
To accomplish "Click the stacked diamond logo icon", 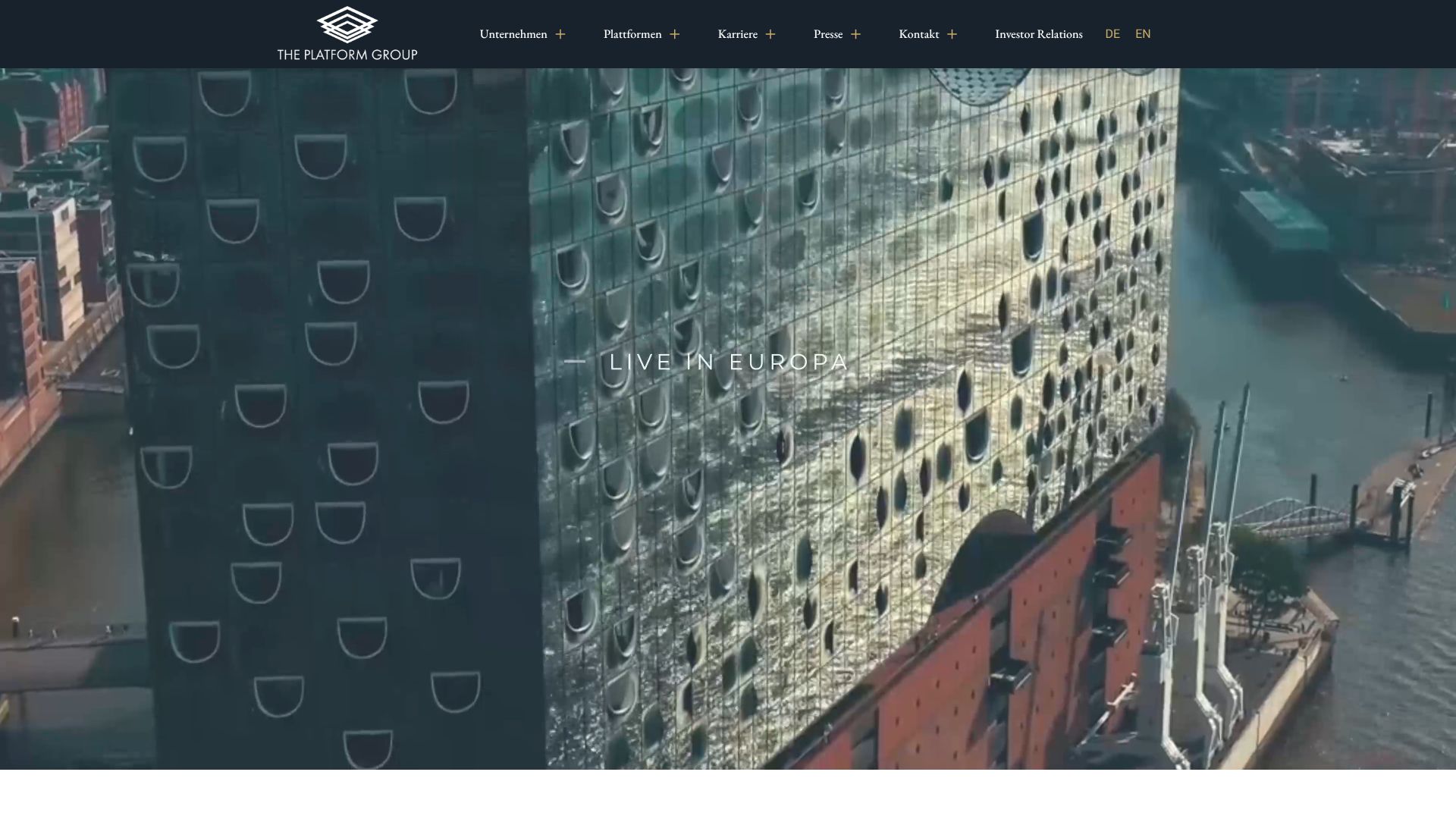I will click(x=347, y=25).
